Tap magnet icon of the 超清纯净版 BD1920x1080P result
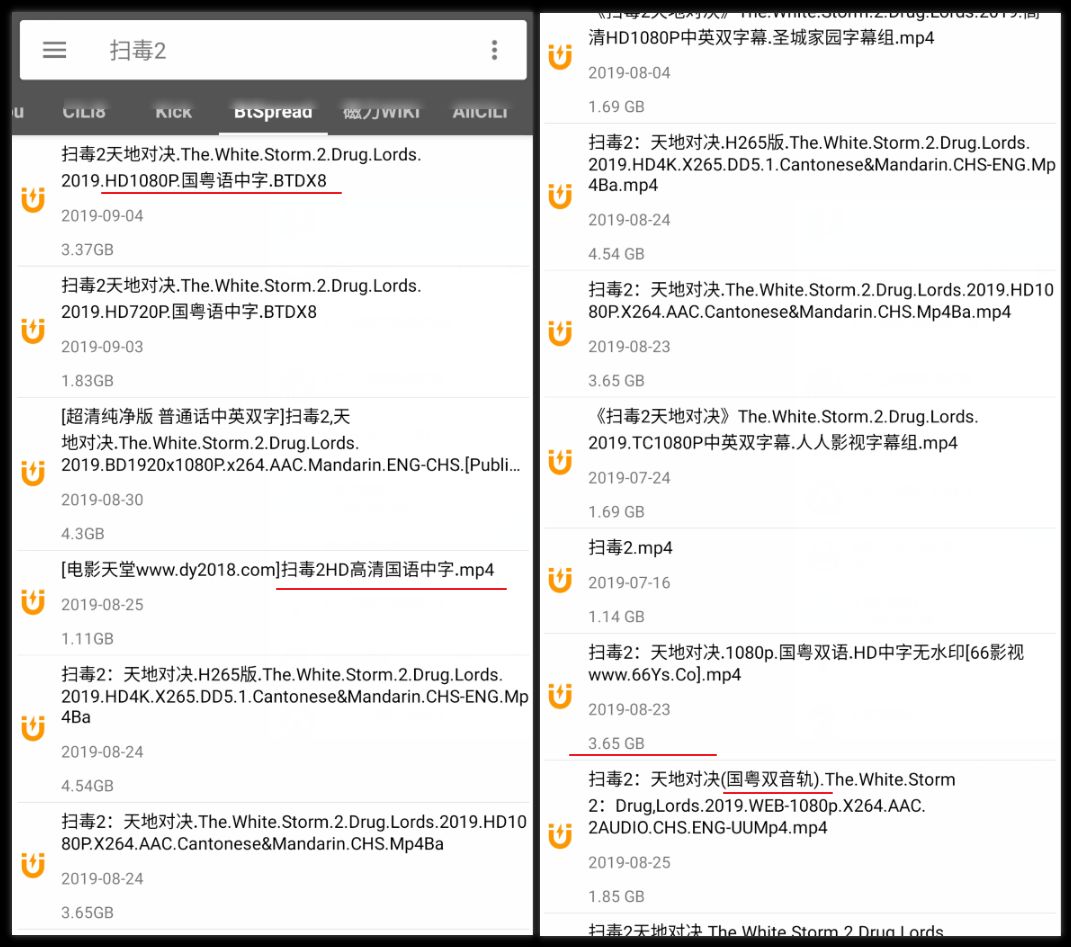 tap(33, 473)
